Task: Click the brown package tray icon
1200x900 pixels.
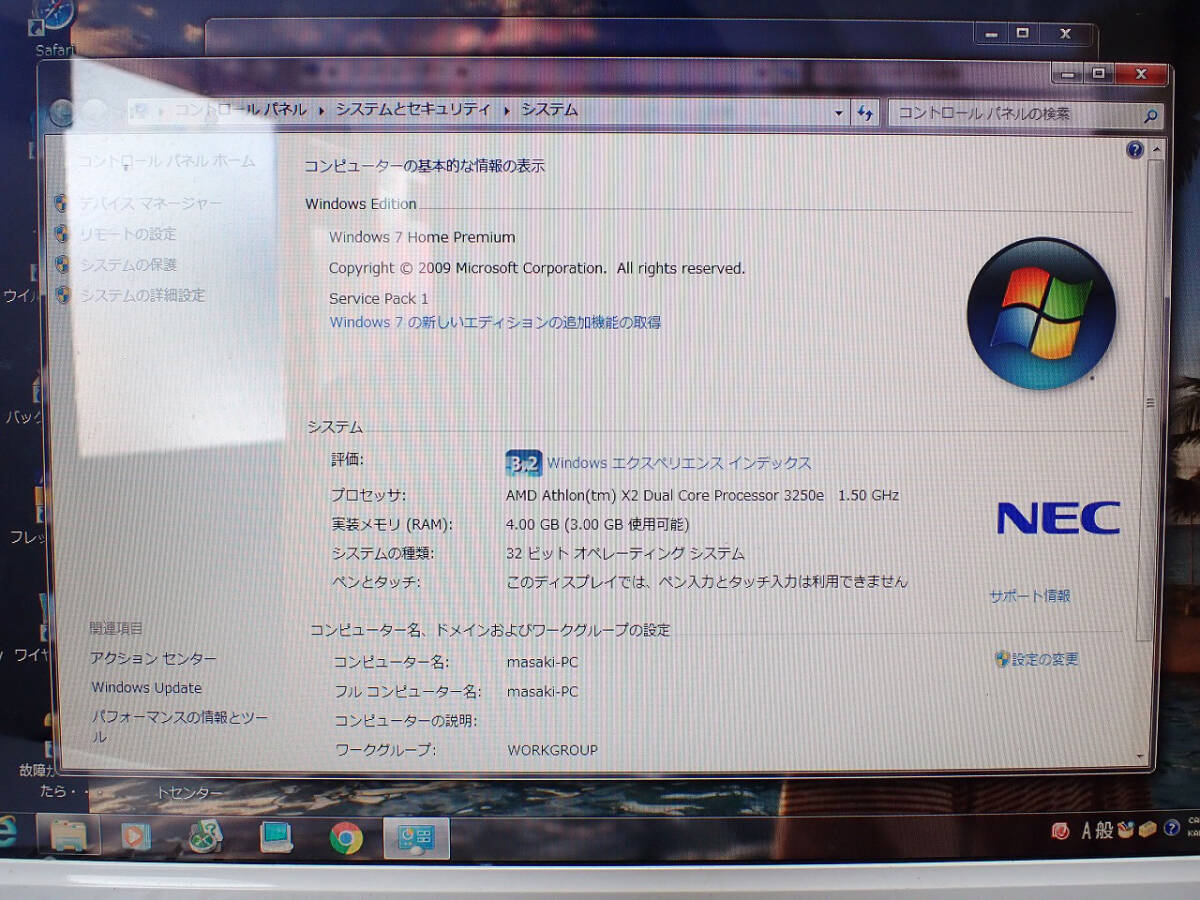Action: point(1146,830)
